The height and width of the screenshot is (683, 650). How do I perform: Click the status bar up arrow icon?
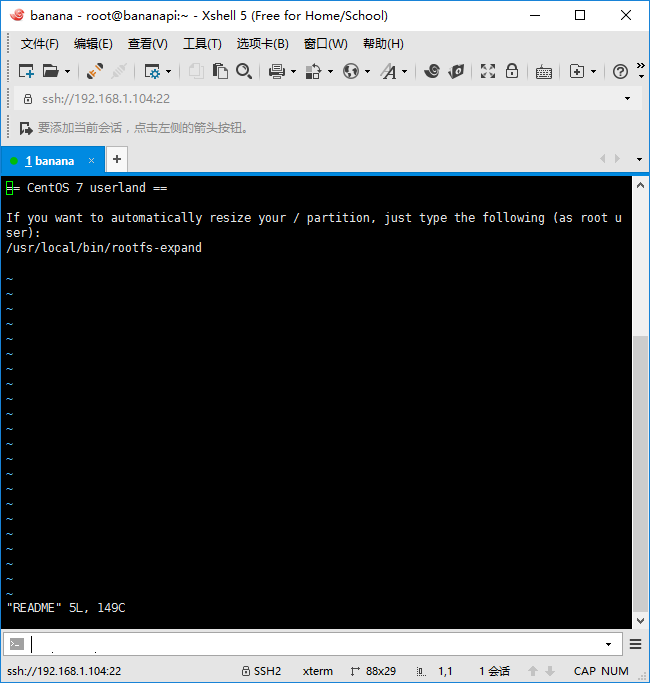(532, 671)
